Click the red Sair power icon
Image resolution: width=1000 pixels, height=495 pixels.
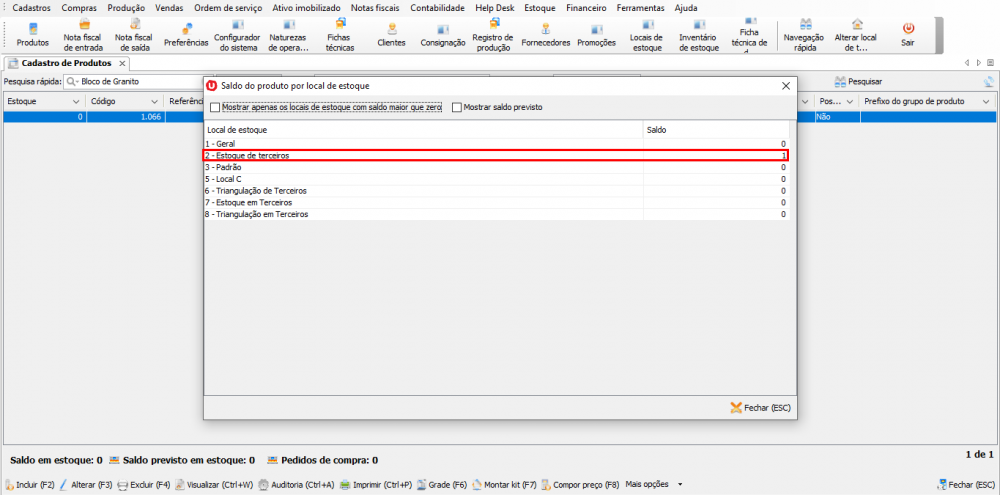point(907,32)
